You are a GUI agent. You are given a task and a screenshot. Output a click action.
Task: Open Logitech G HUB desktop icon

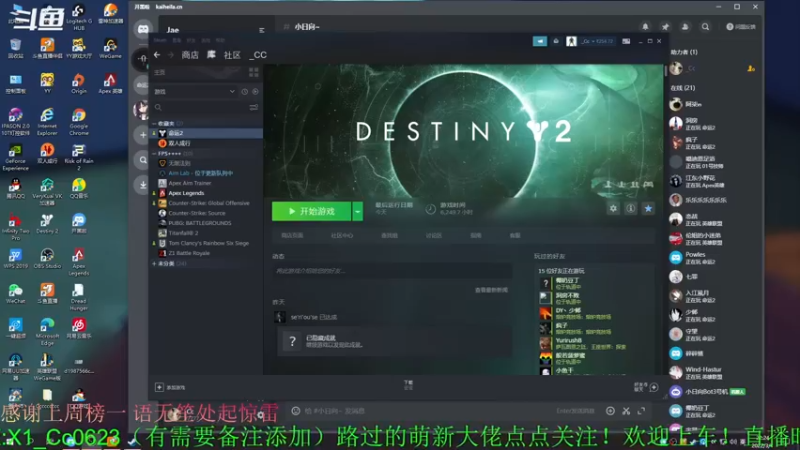(79, 17)
